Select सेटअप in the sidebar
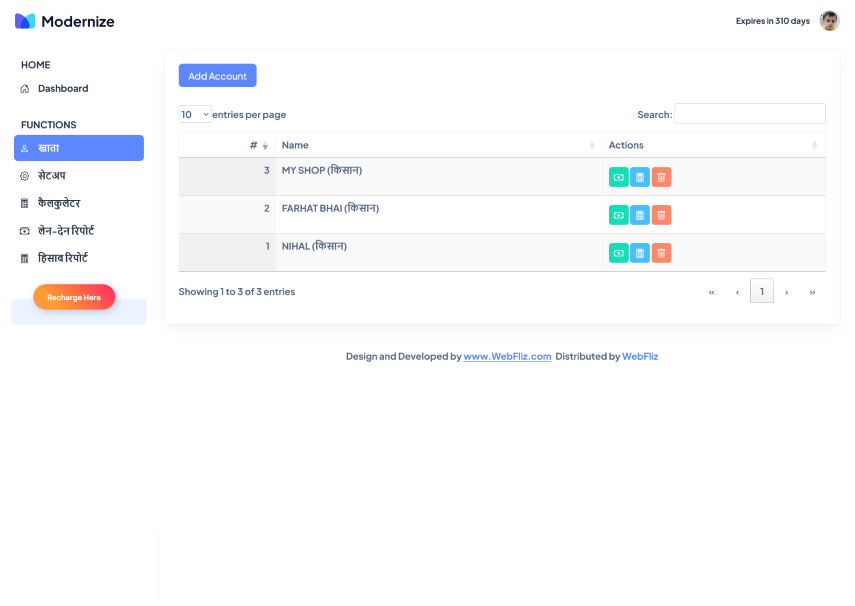Image resolution: width=855 pixels, height=606 pixels. click(x=52, y=176)
